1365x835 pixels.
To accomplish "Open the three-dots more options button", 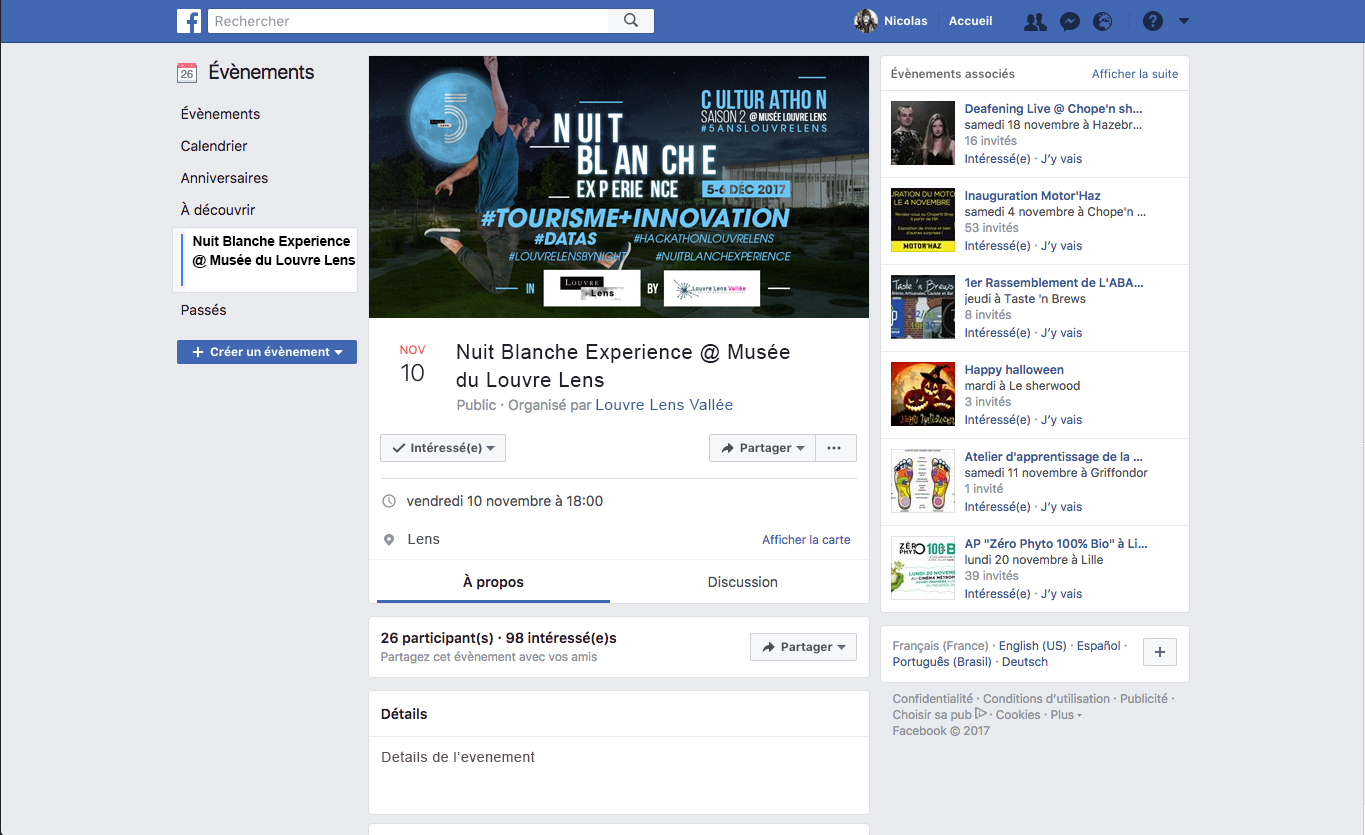I will pyautogui.click(x=836, y=448).
